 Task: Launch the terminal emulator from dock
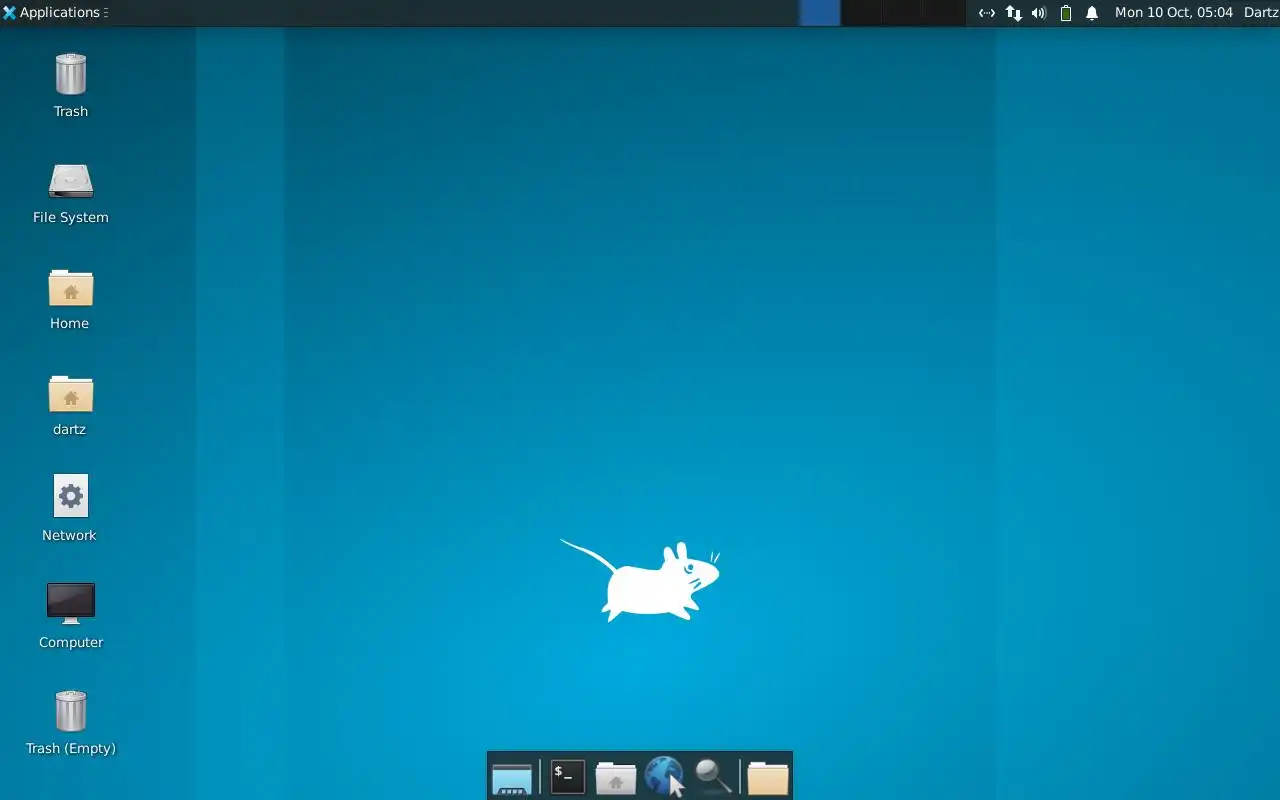(x=568, y=777)
